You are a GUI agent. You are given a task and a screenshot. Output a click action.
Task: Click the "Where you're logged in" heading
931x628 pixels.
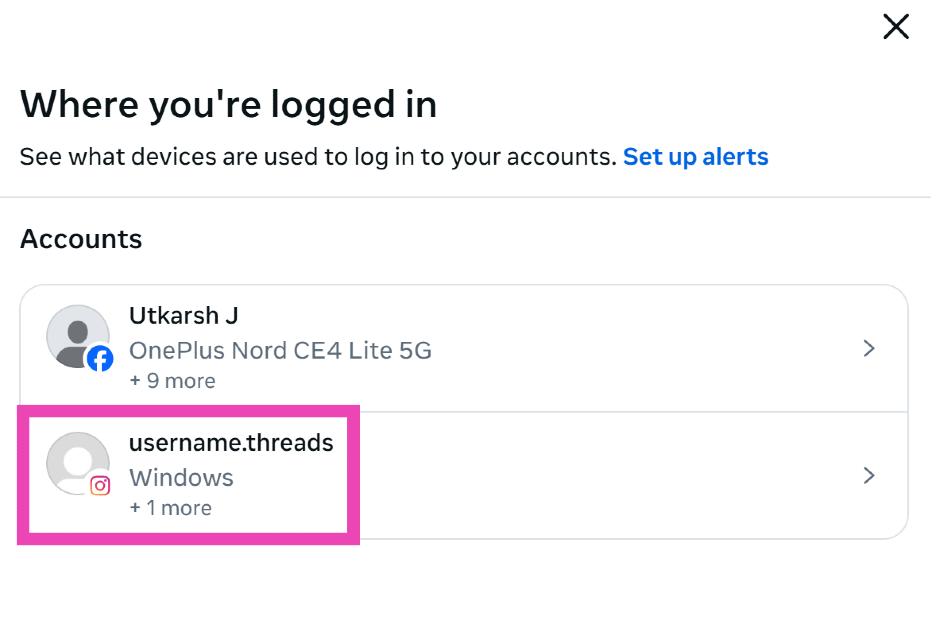(x=228, y=105)
